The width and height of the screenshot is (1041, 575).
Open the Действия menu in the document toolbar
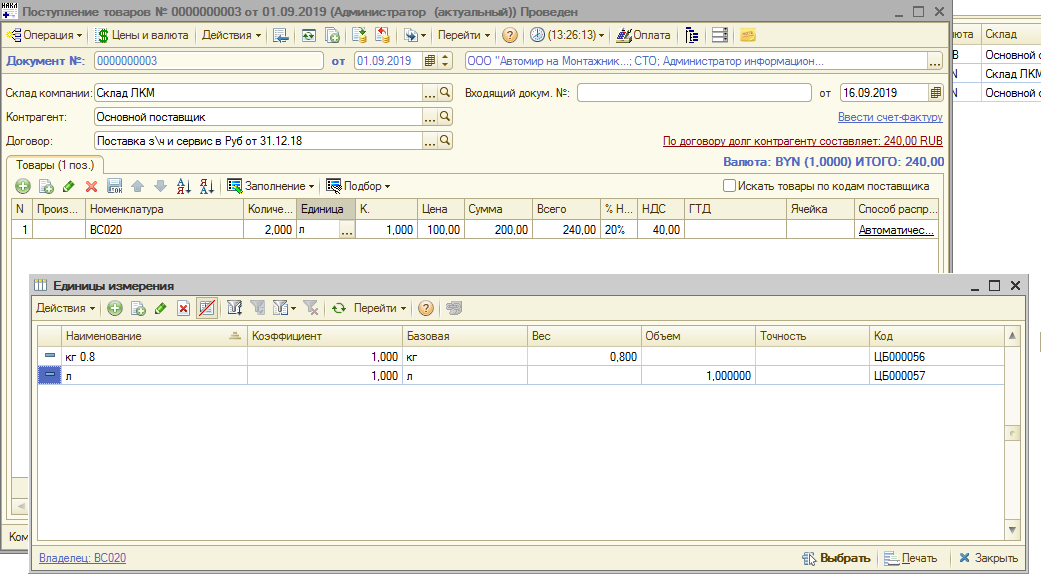231,35
